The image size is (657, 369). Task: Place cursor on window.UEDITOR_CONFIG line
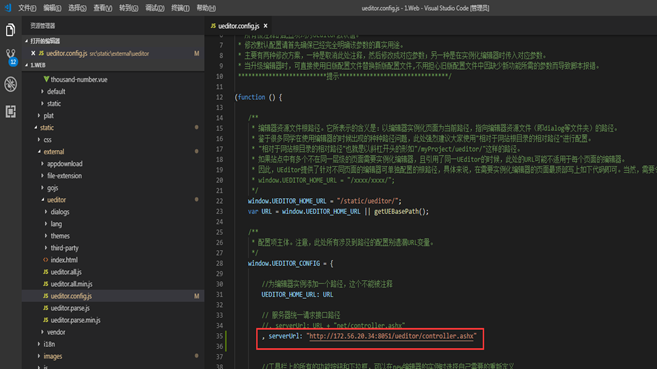click(x=290, y=263)
